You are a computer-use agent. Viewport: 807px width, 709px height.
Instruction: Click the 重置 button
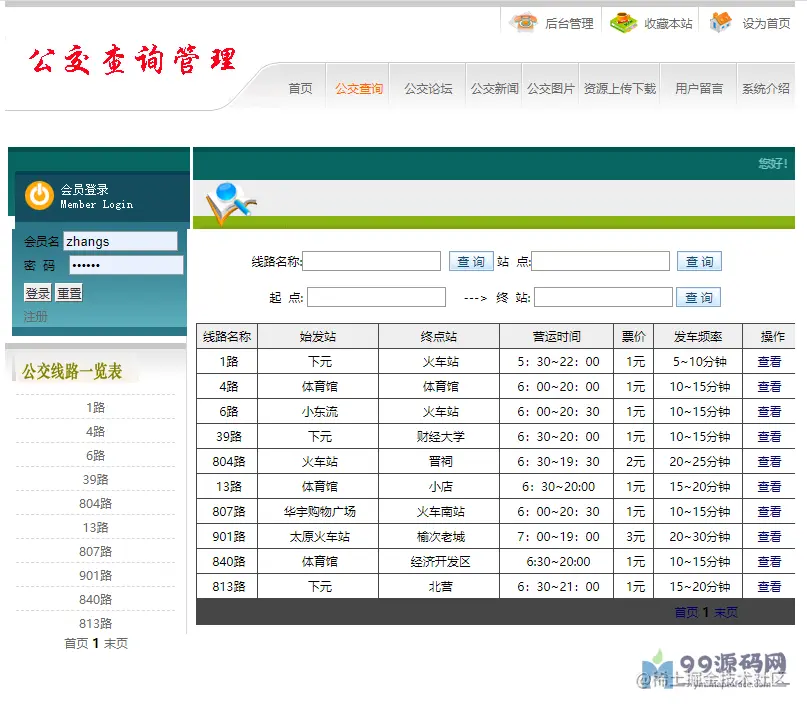coord(69,293)
